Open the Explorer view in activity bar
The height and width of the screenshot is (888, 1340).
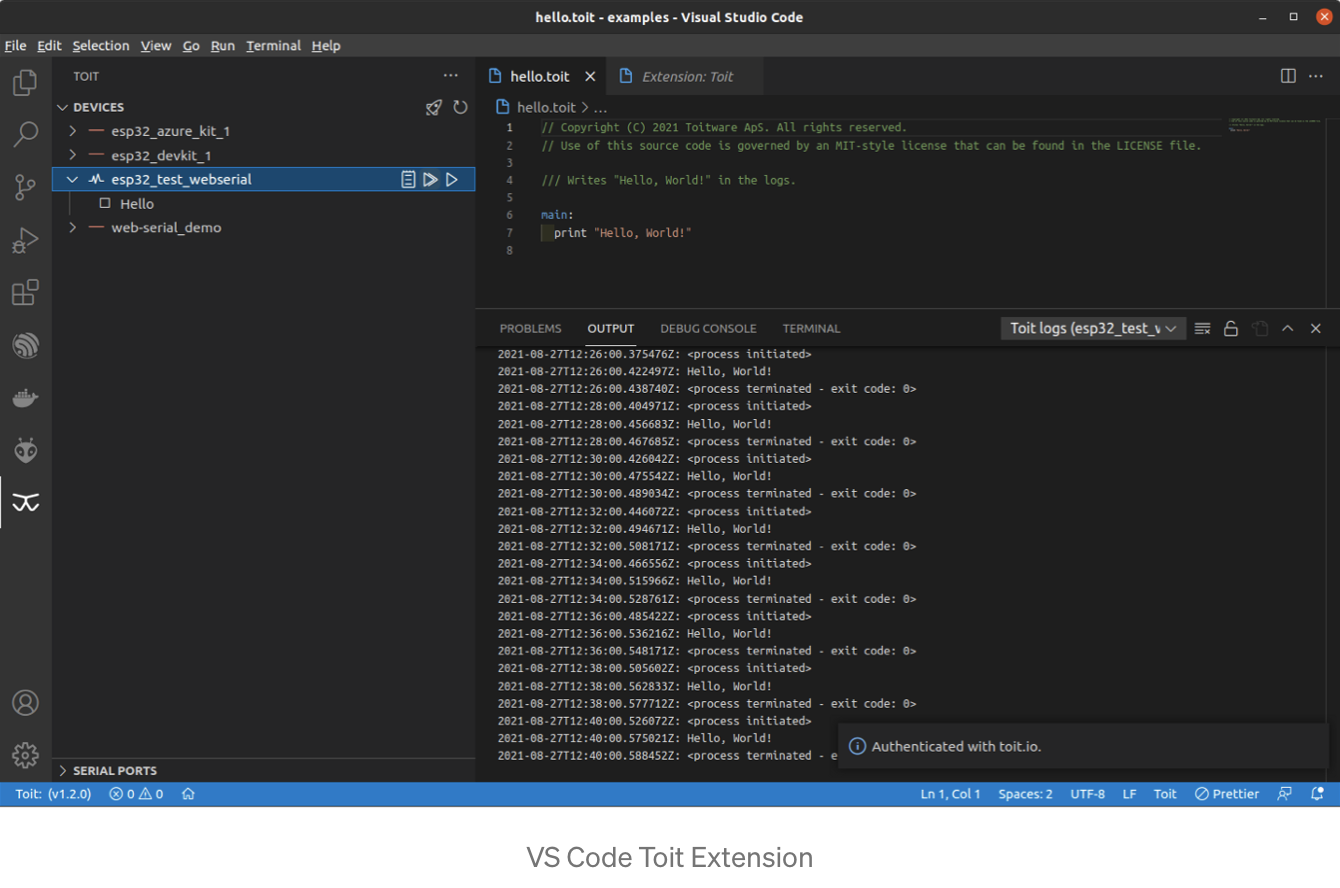25,83
